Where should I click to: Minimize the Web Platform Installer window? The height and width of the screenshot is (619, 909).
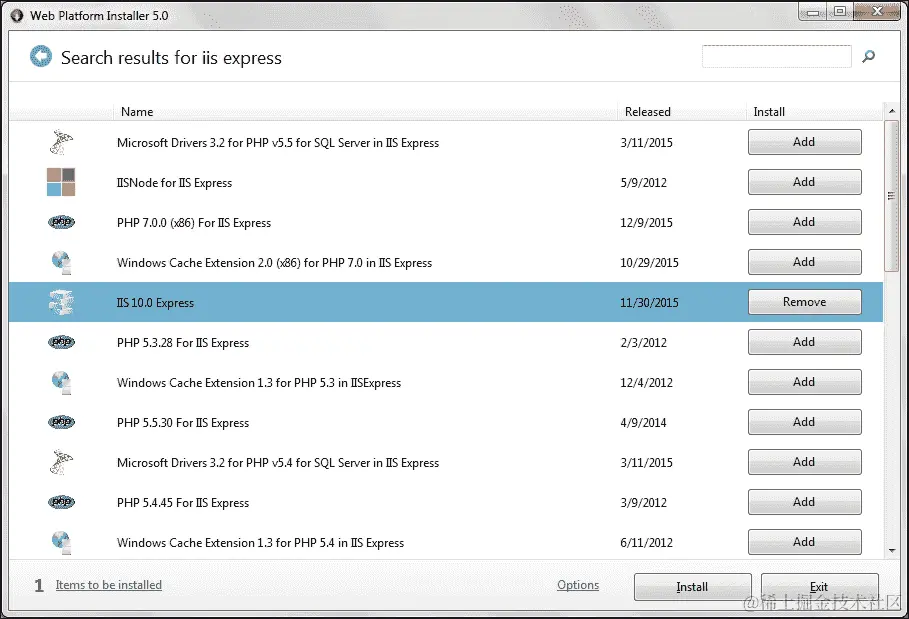tap(813, 12)
